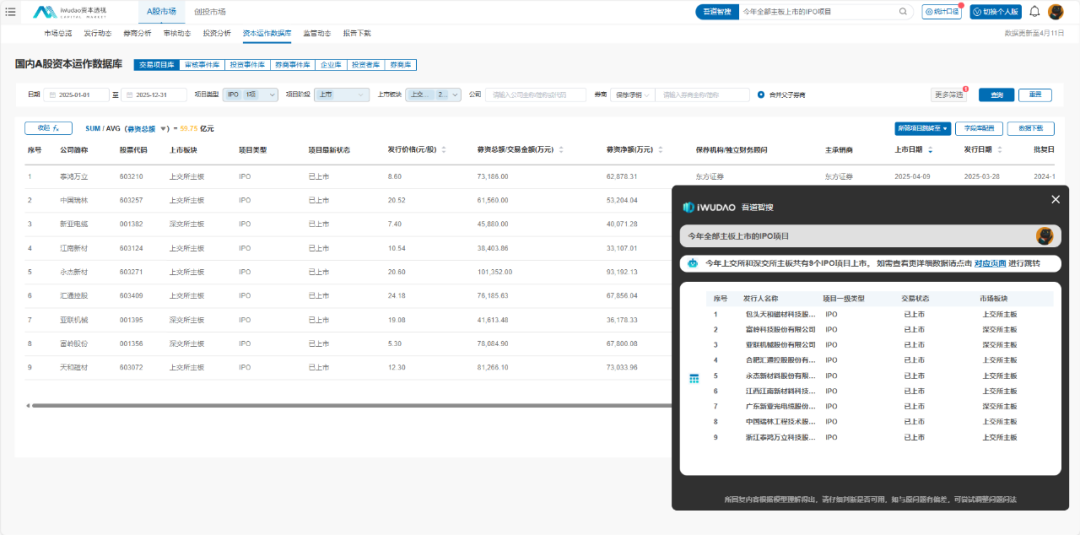Follow the 对应页面 link in the popup

point(990,264)
